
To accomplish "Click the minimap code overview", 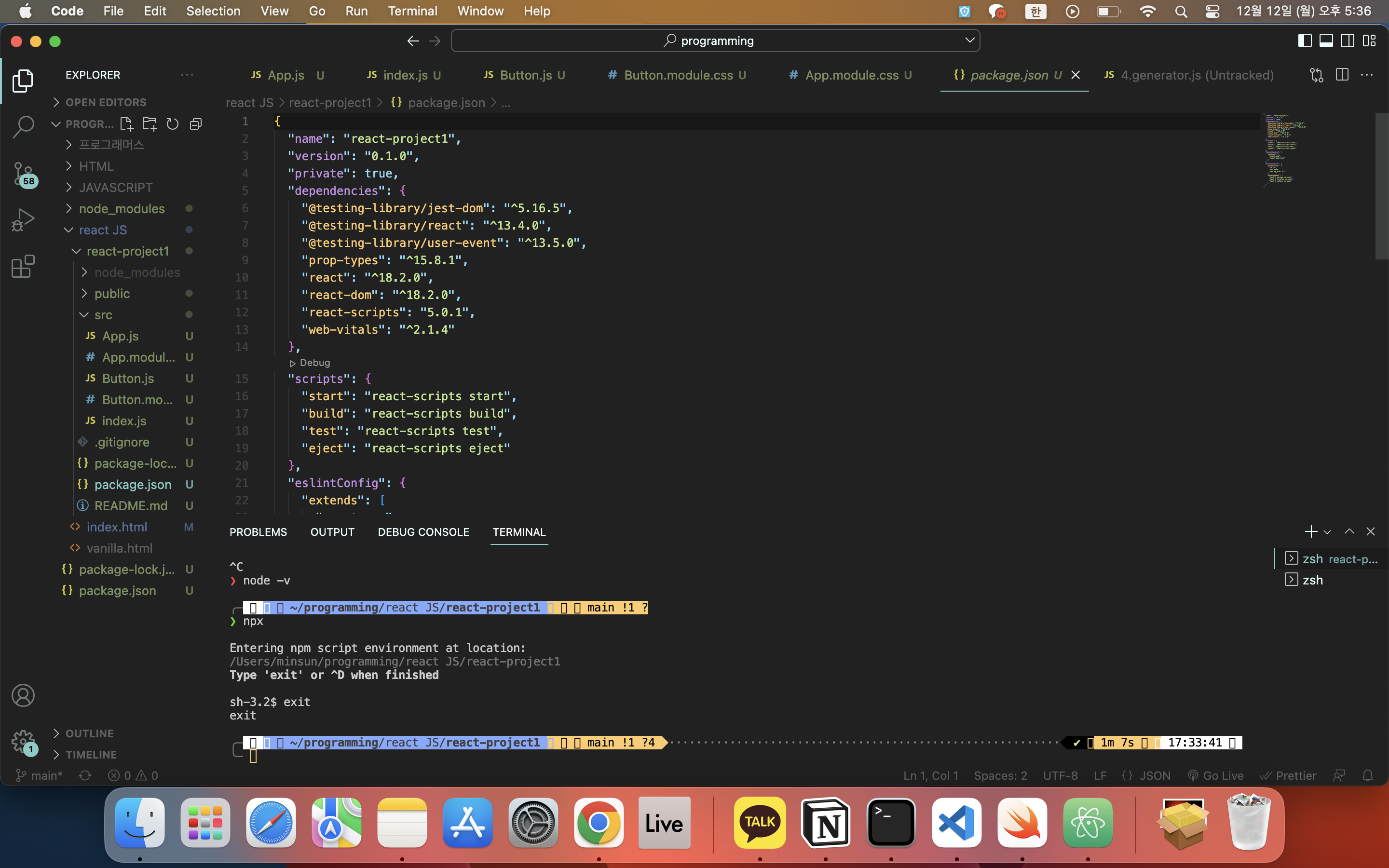I will [x=1286, y=150].
